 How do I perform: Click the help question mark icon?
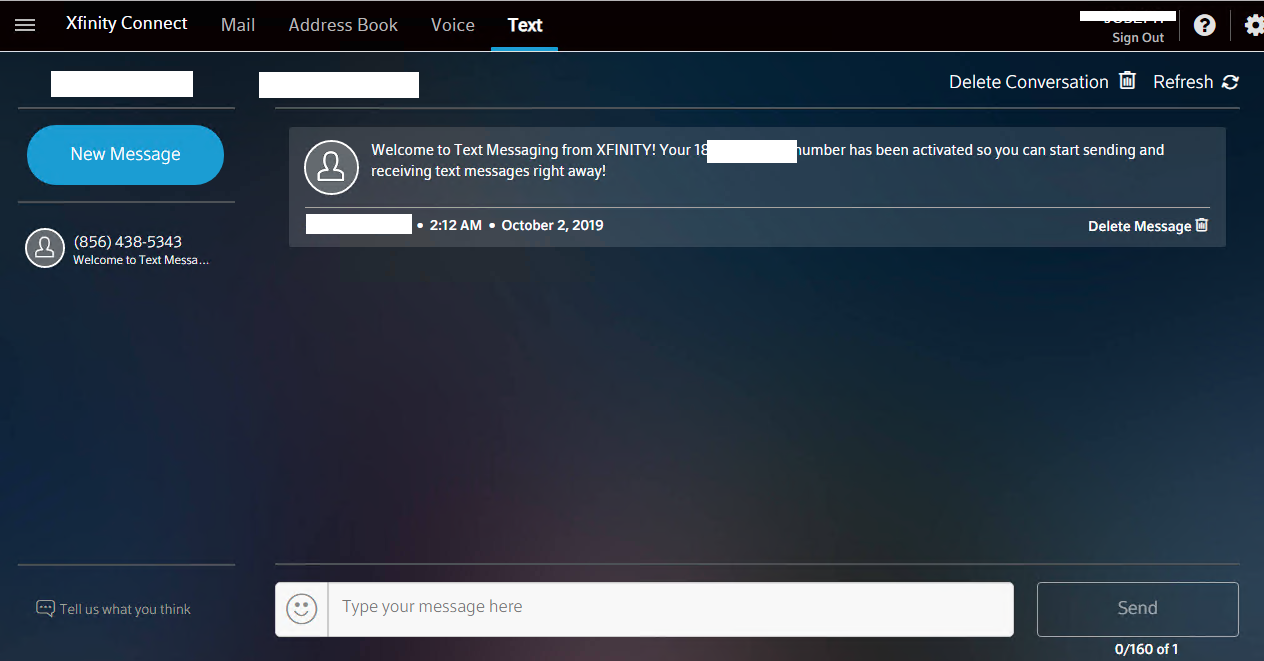coord(1205,25)
